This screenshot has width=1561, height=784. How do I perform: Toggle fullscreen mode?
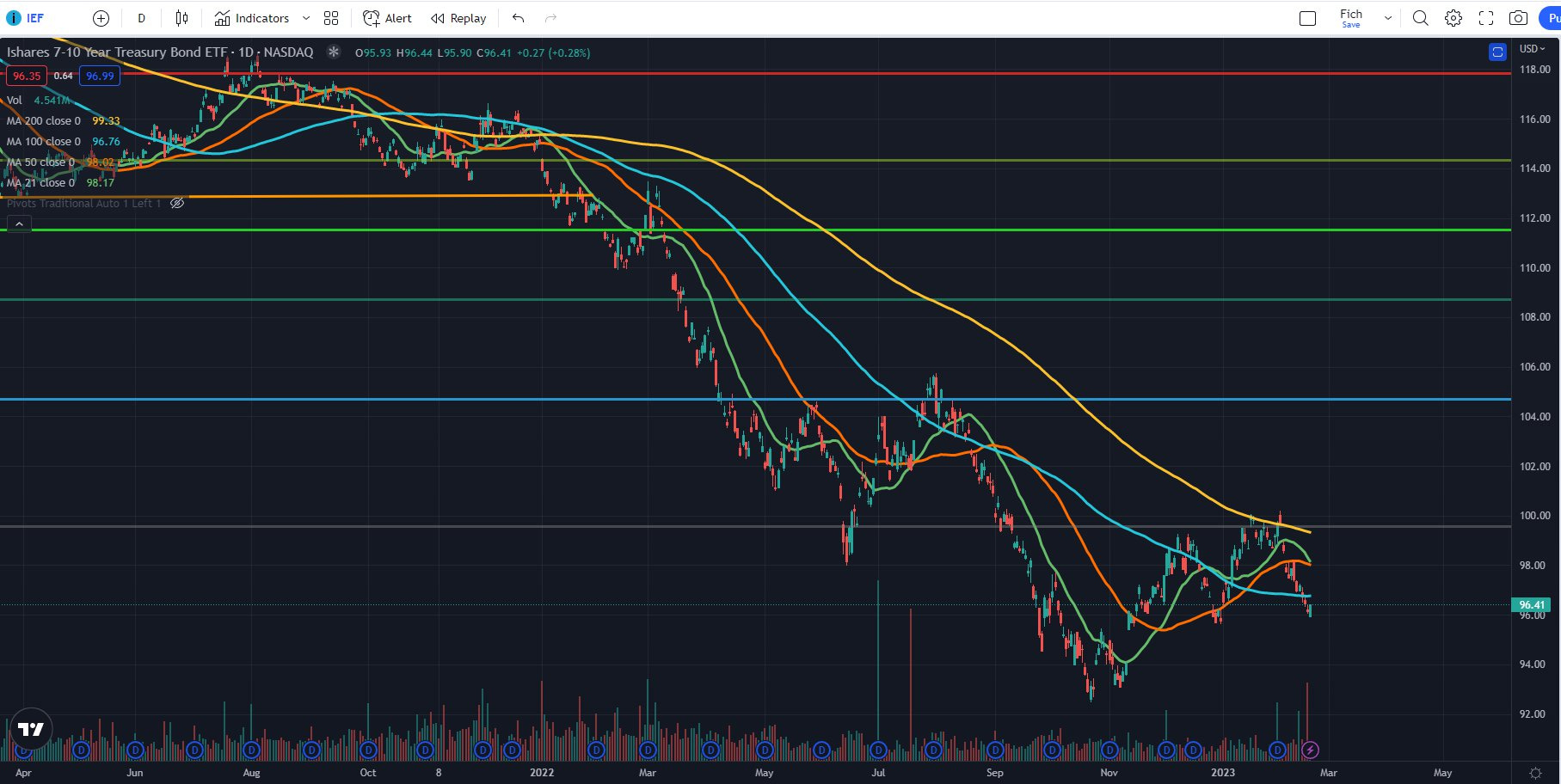pos(1485,18)
